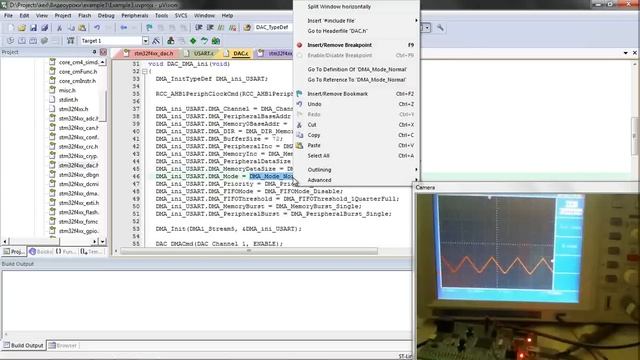Image resolution: width=640 pixels, height=360 pixels.
Task: Click the Paste toolbar icon
Action: pyautogui.click(x=82, y=28)
